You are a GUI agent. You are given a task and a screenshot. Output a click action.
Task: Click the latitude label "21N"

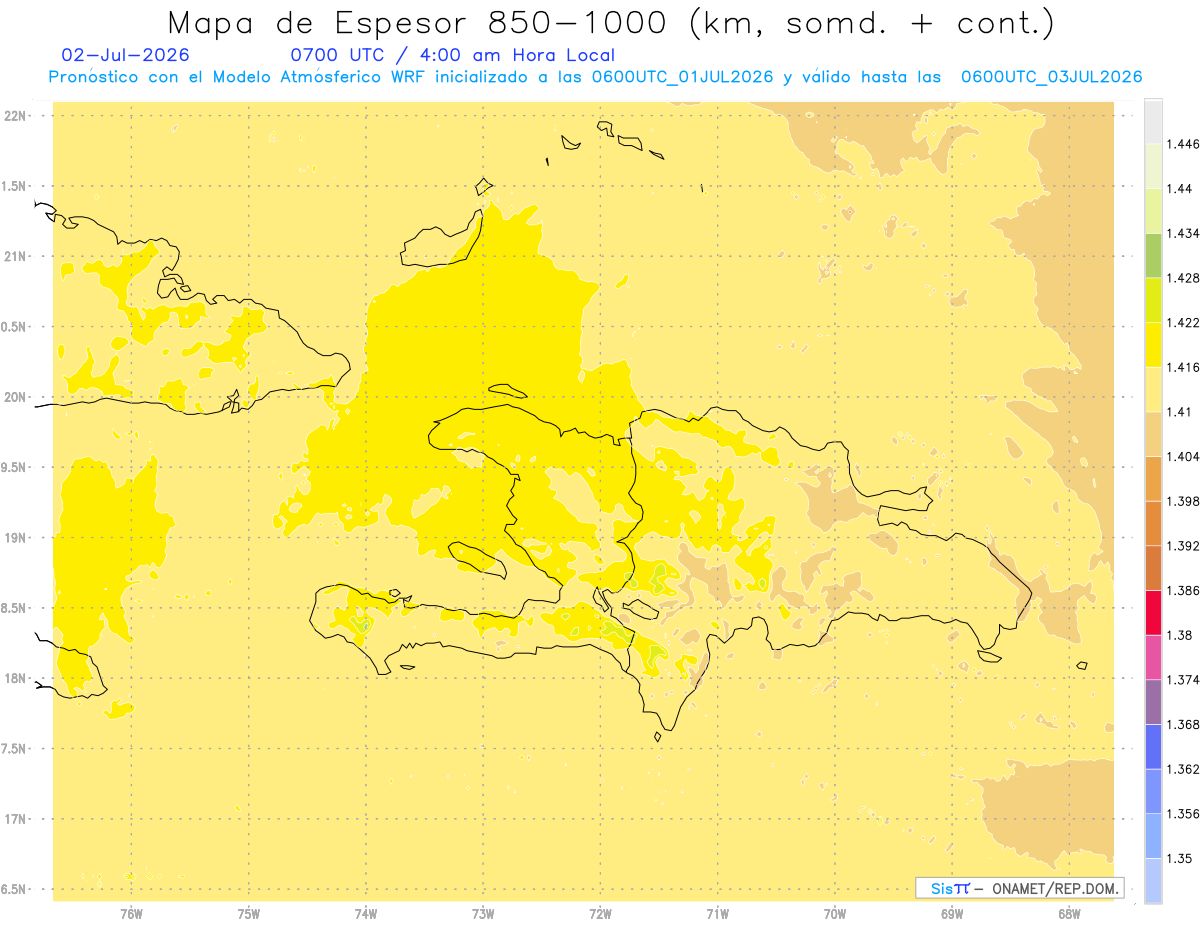(14, 257)
